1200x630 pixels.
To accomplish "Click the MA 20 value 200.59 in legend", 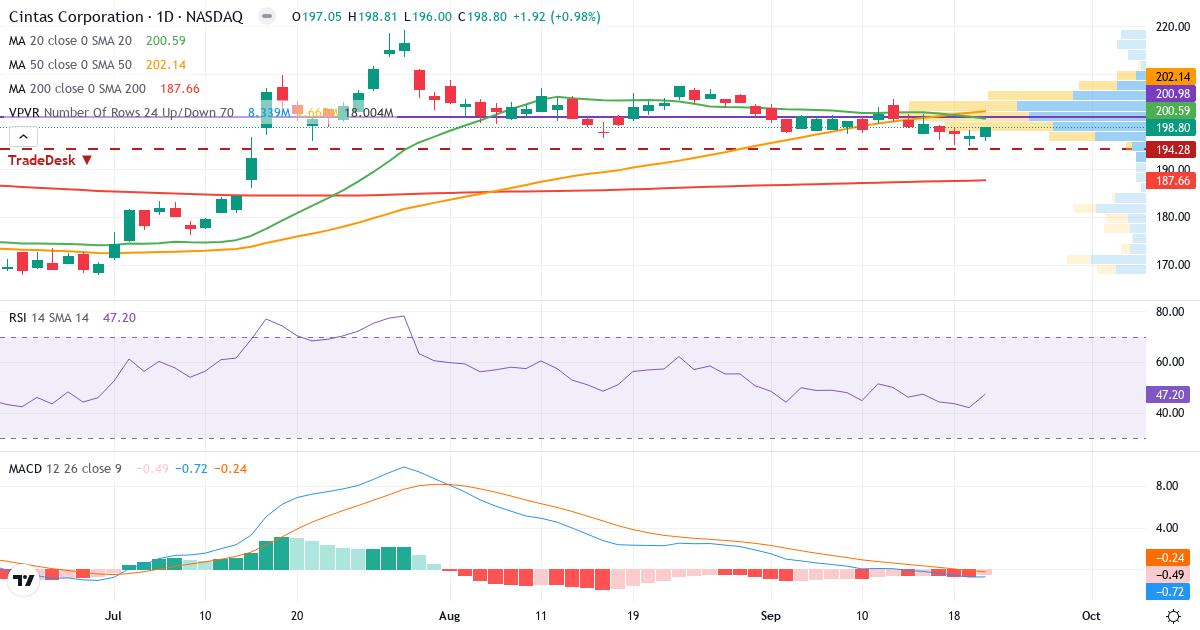I will coord(166,41).
